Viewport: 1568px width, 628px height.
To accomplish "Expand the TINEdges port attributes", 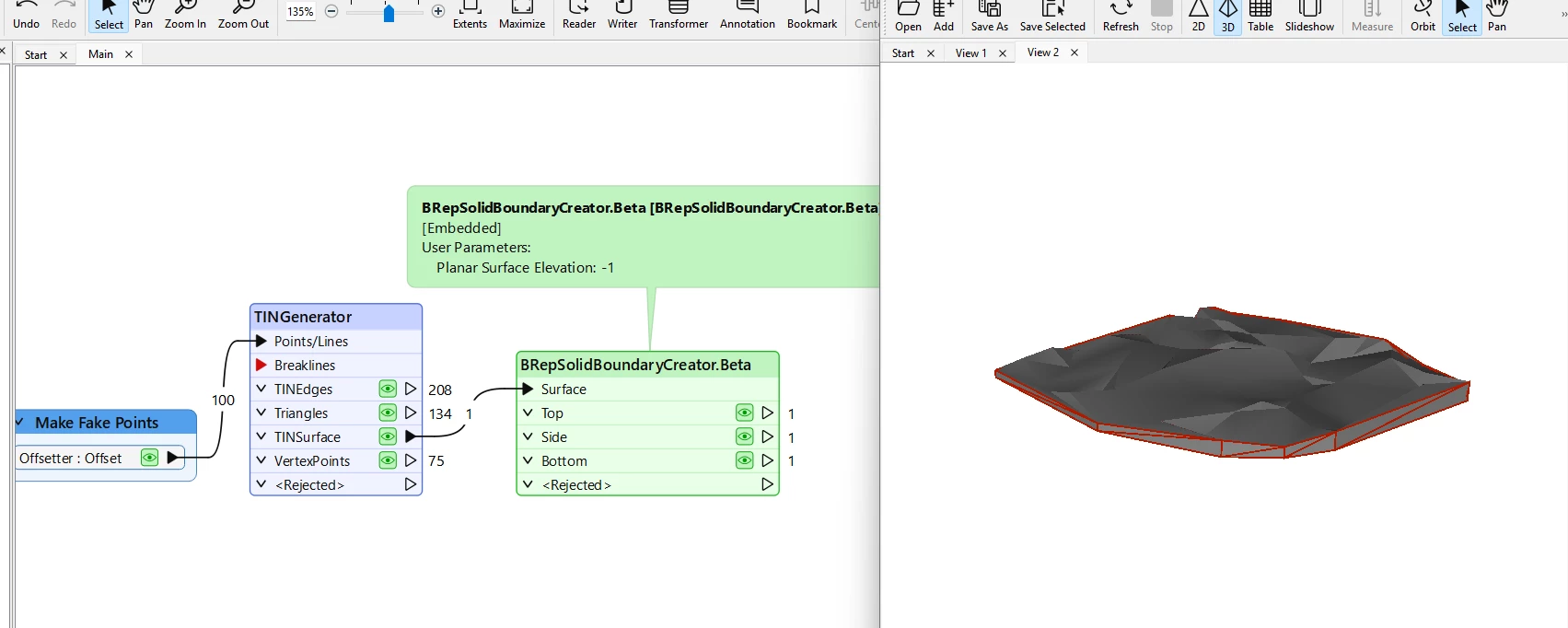I will [x=261, y=389].
